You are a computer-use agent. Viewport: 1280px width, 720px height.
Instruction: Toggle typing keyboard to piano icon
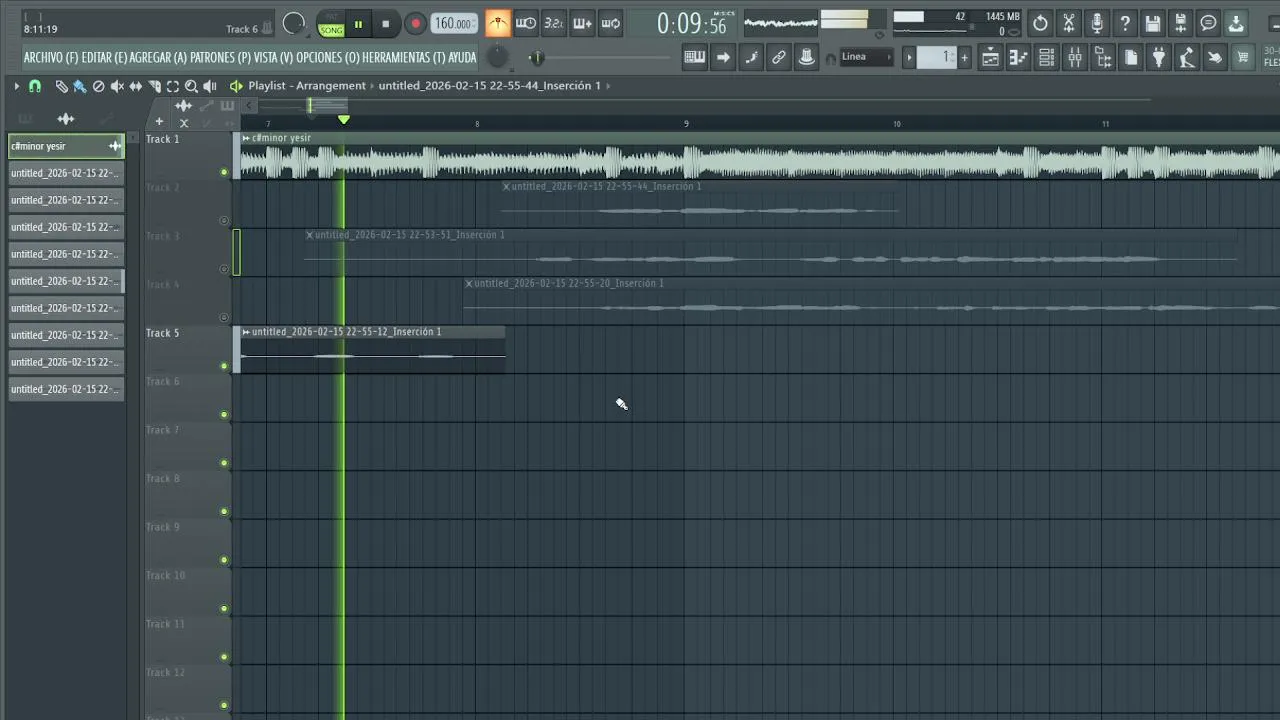pyautogui.click(x=694, y=57)
